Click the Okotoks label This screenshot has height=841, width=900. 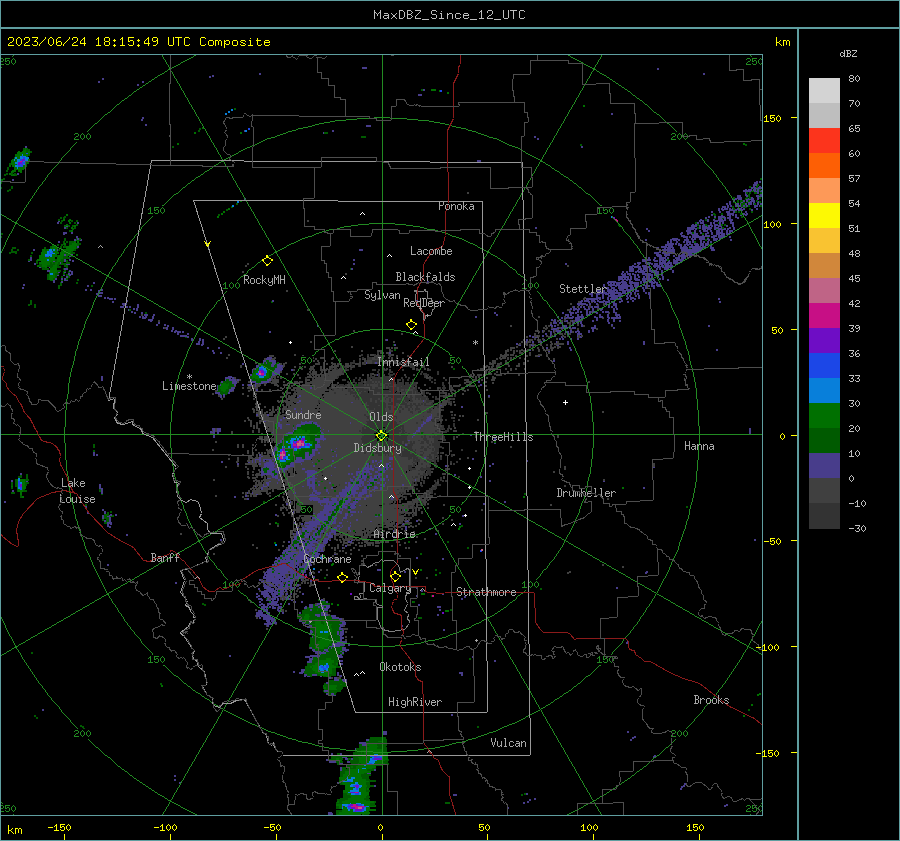pyautogui.click(x=400, y=667)
